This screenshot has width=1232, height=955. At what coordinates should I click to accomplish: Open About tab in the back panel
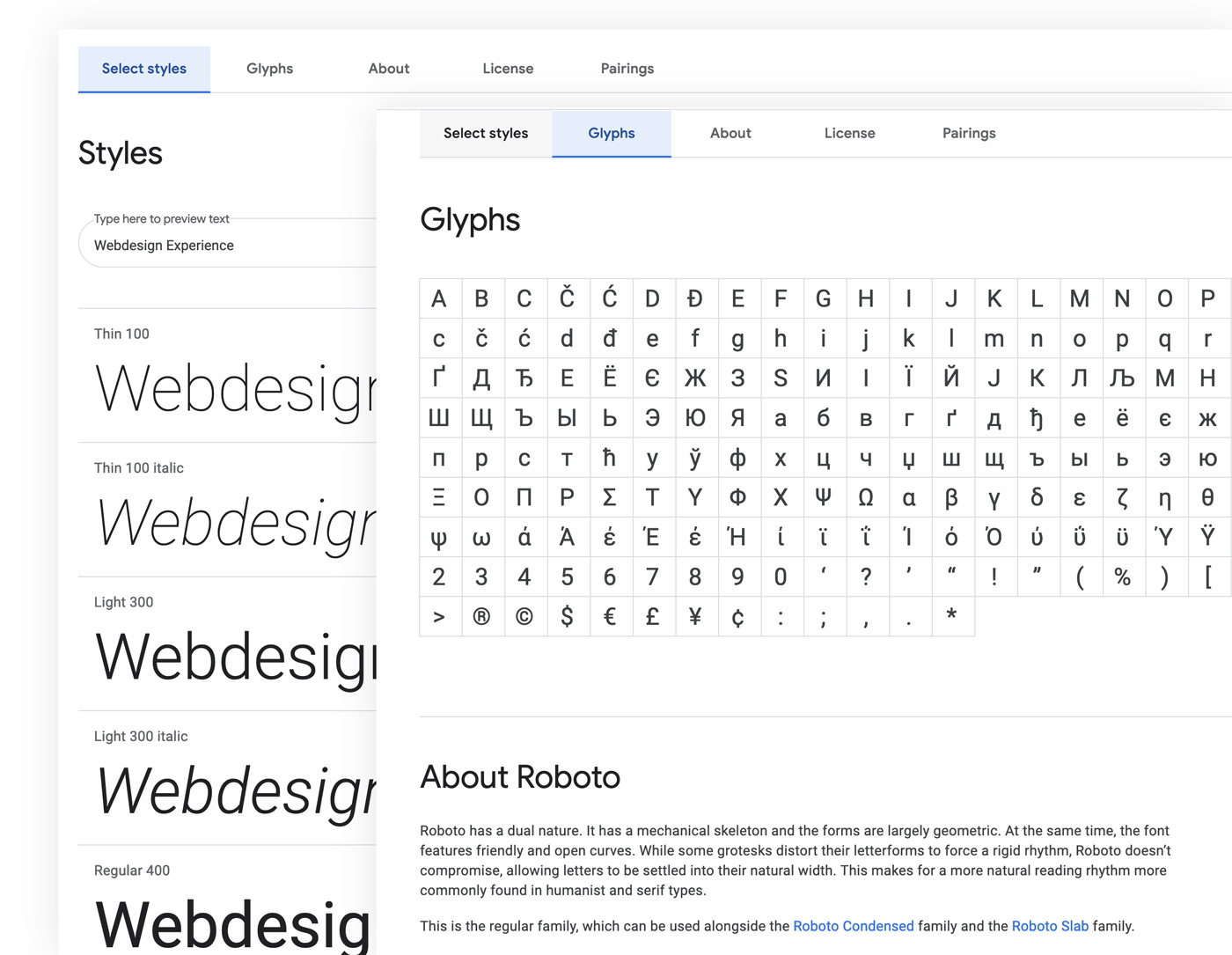point(389,69)
